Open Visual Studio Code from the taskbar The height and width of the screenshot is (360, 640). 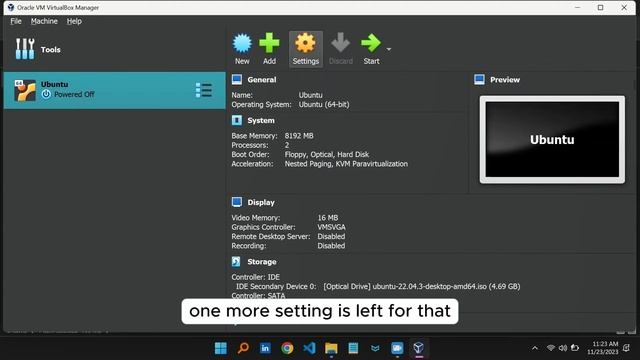click(x=309, y=348)
